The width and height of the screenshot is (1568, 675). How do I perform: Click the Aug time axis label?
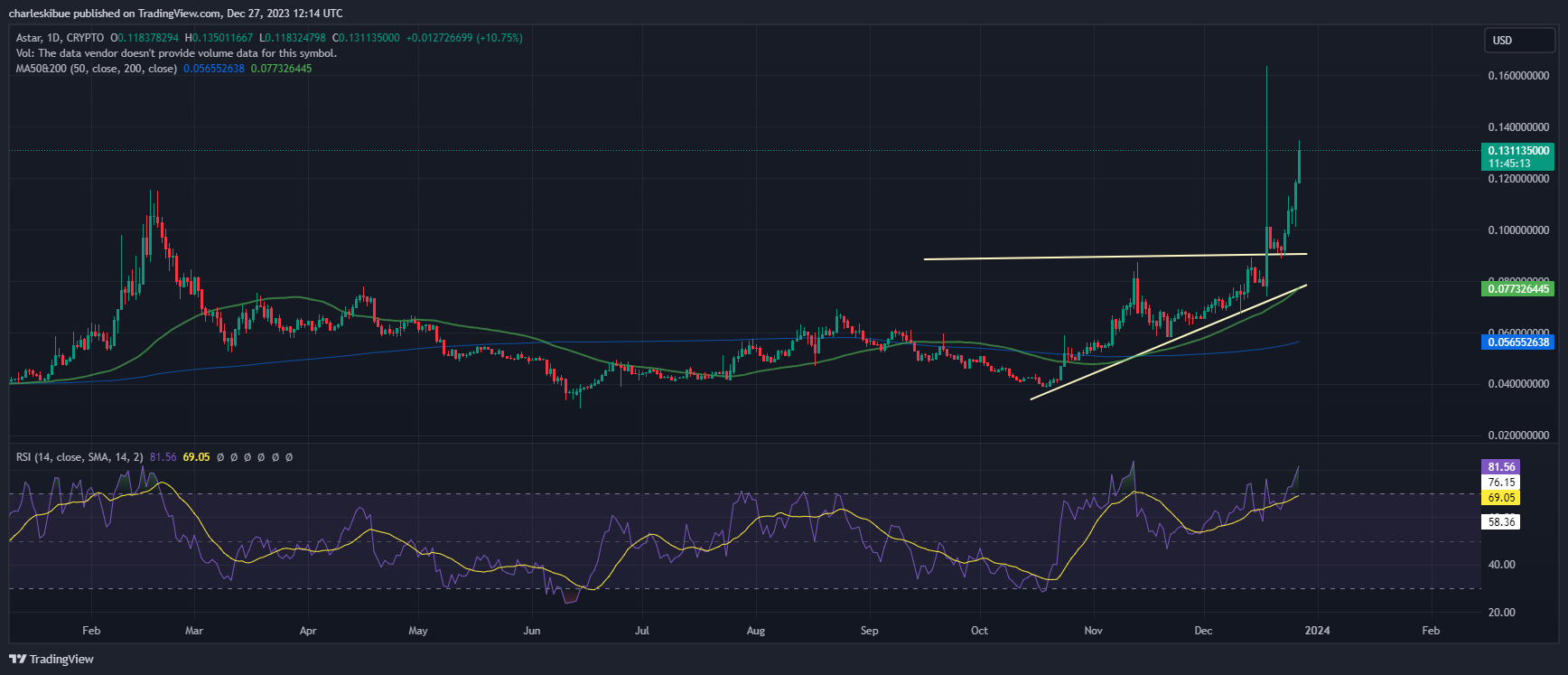[756, 631]
